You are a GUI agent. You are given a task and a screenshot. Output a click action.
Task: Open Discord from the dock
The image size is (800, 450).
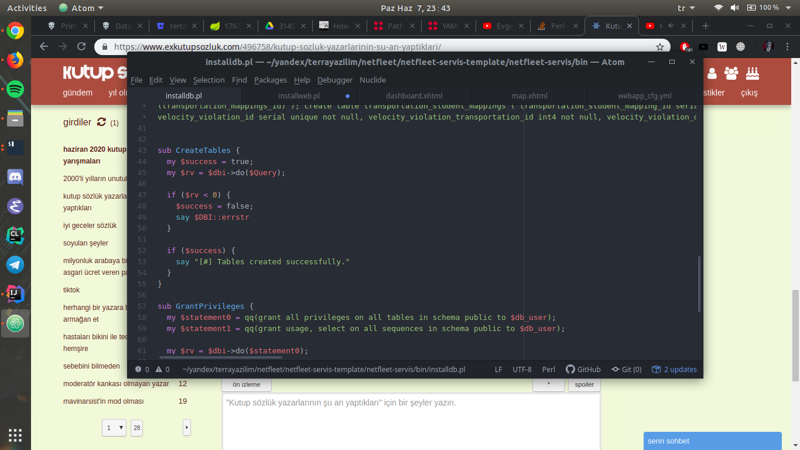coord(15,177)
